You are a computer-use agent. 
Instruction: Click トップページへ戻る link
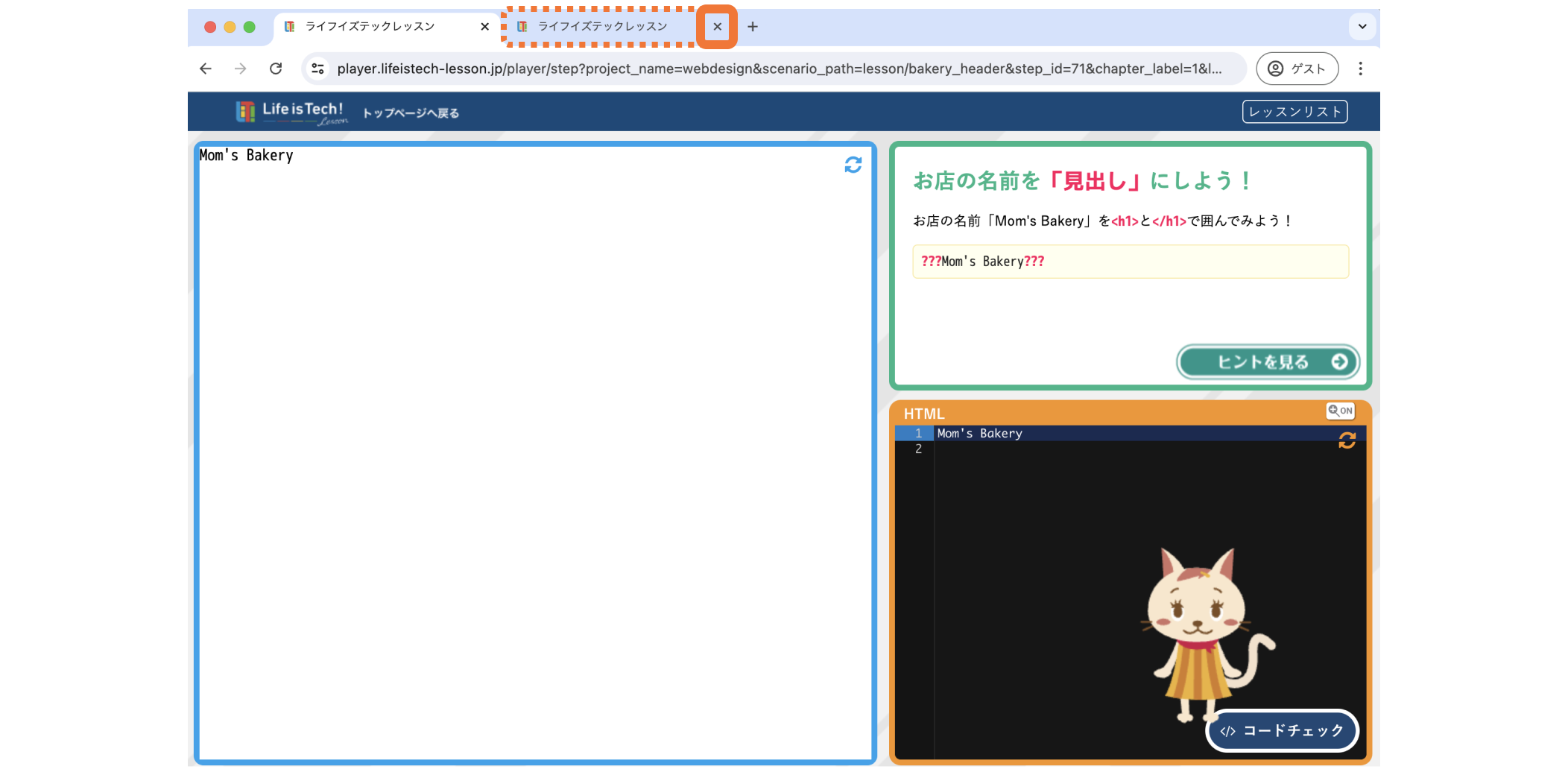pos(411,113)
